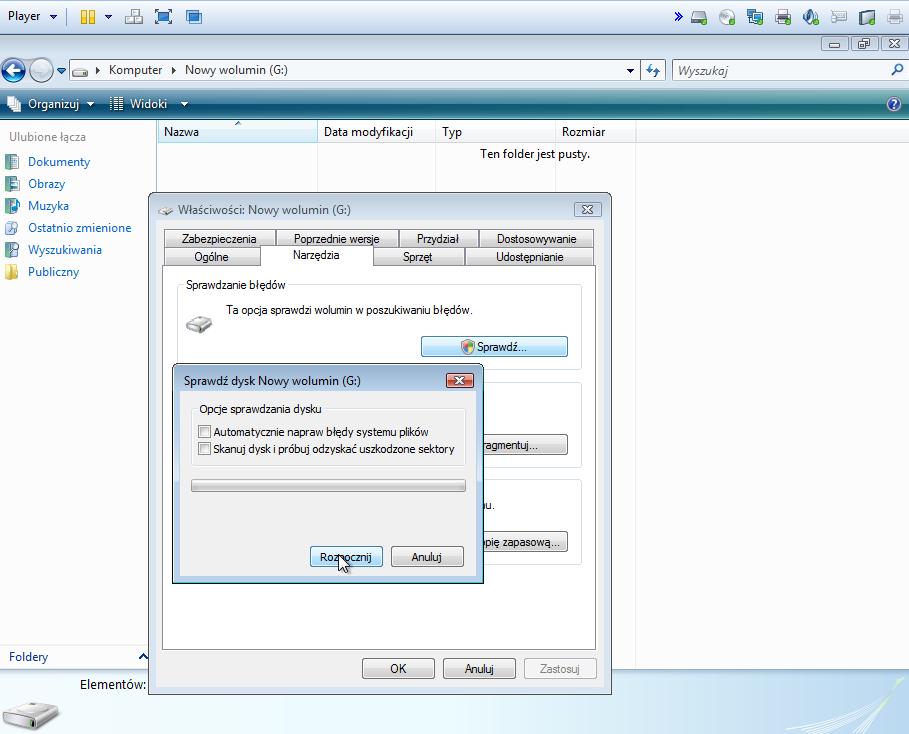Switch to the Przydział tab

(438, 238)
